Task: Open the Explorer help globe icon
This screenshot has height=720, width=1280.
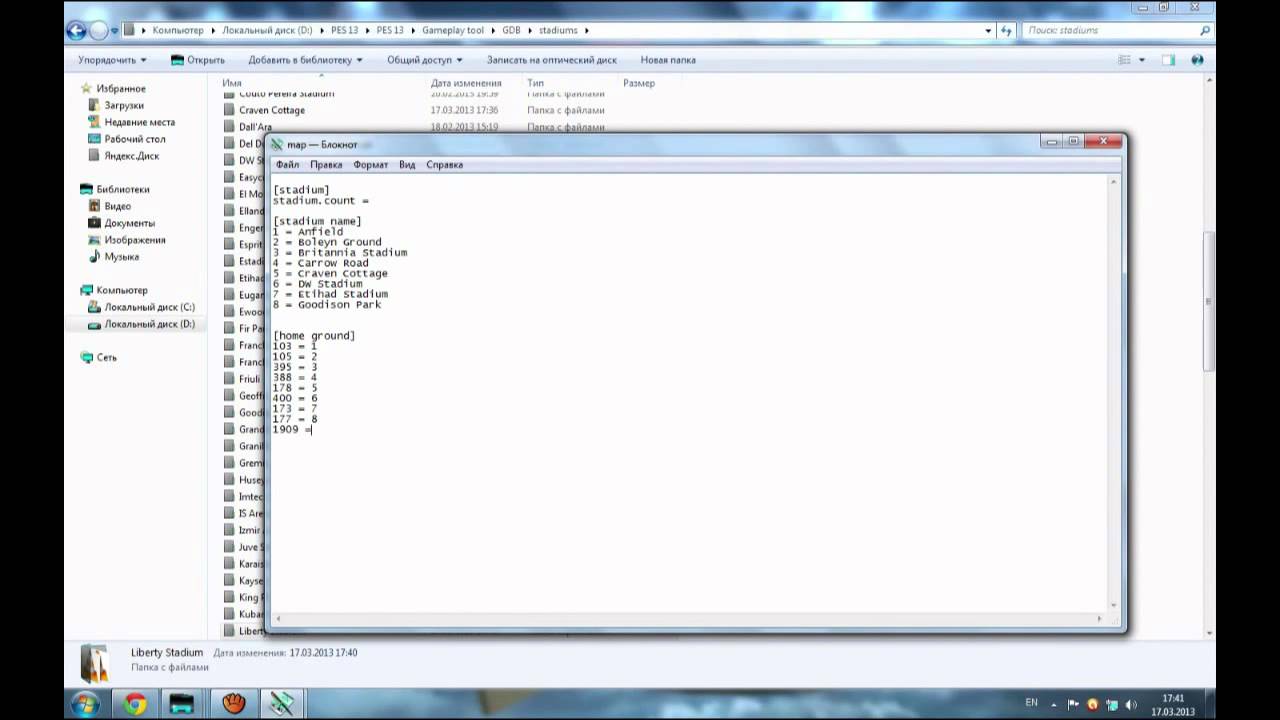Action: coord(1197,60)
